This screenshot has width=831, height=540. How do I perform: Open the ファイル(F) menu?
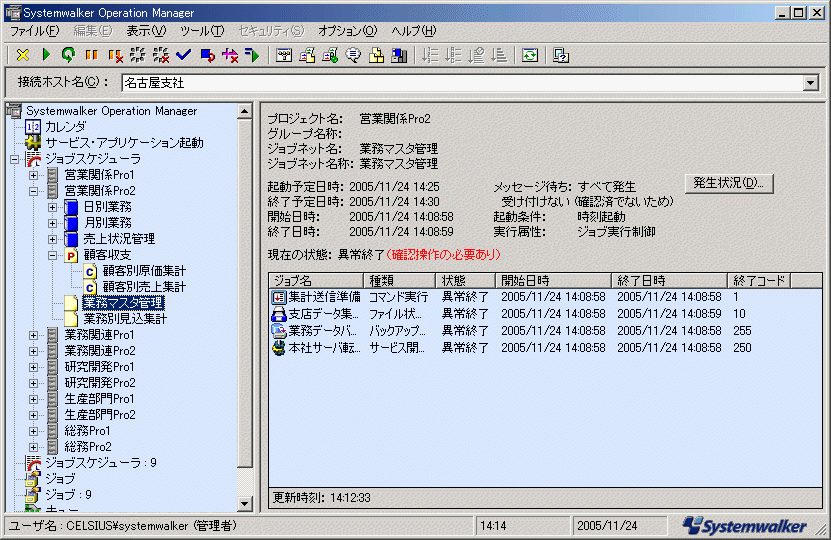pyautogui.click(x=34, y=31)
